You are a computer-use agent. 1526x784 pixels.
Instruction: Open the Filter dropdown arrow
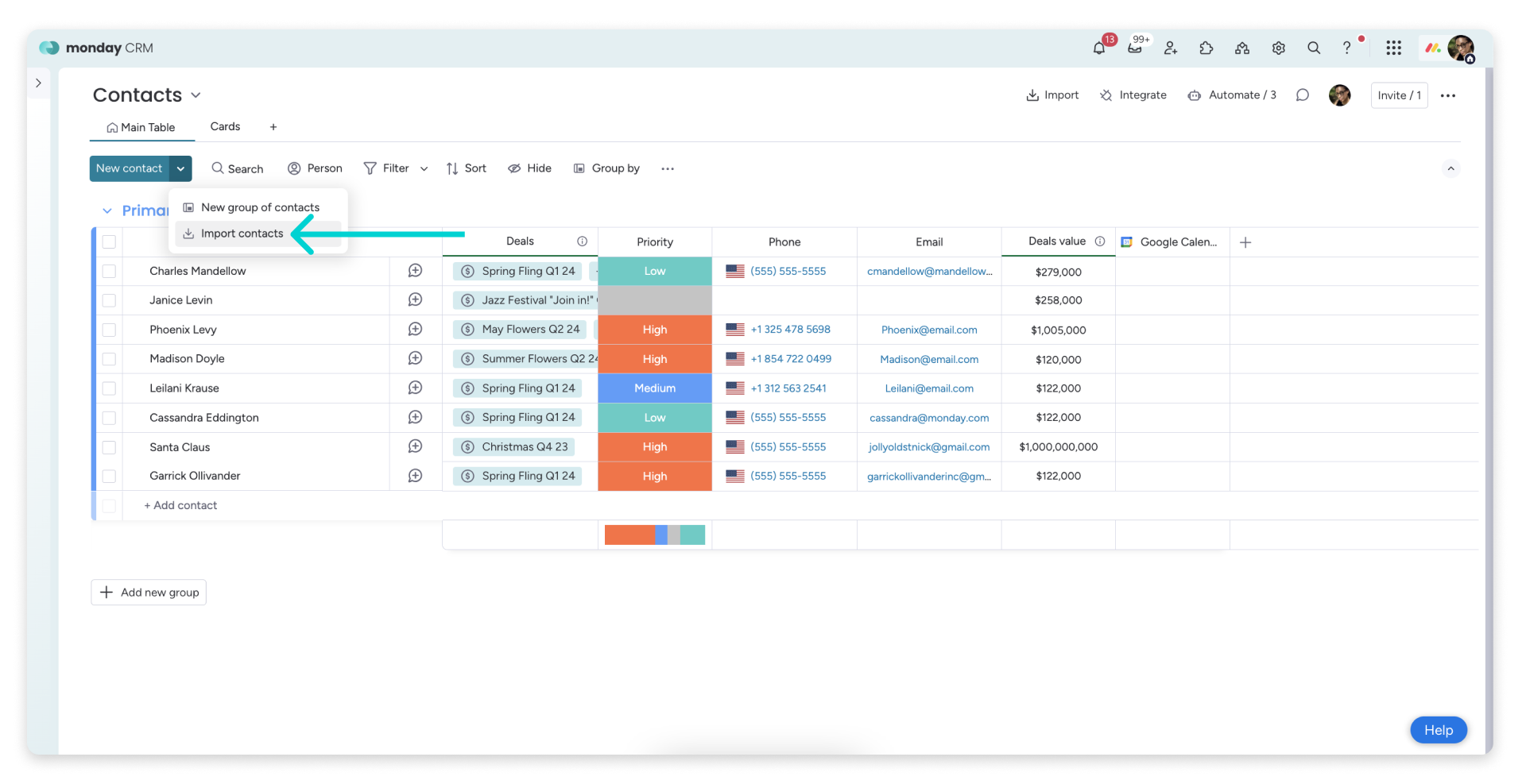tap(424, 168)
